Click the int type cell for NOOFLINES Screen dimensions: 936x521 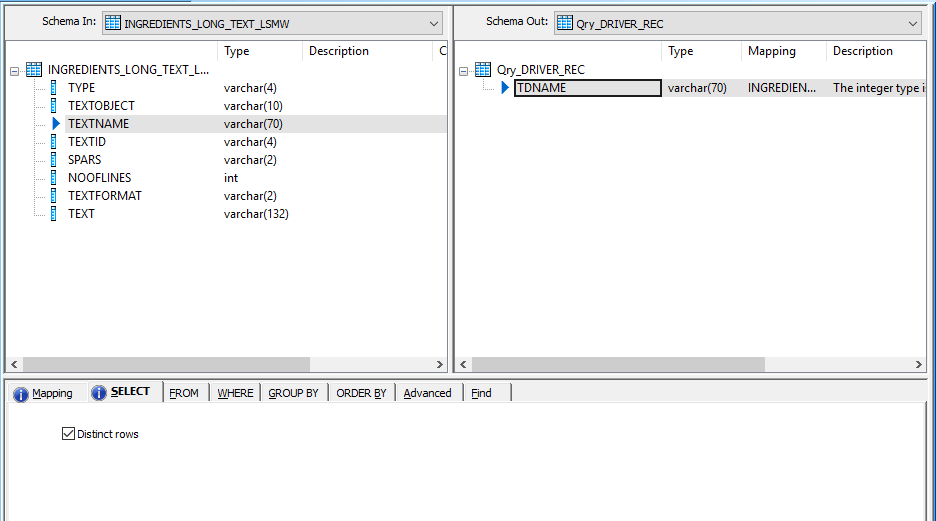click(231, 178)
